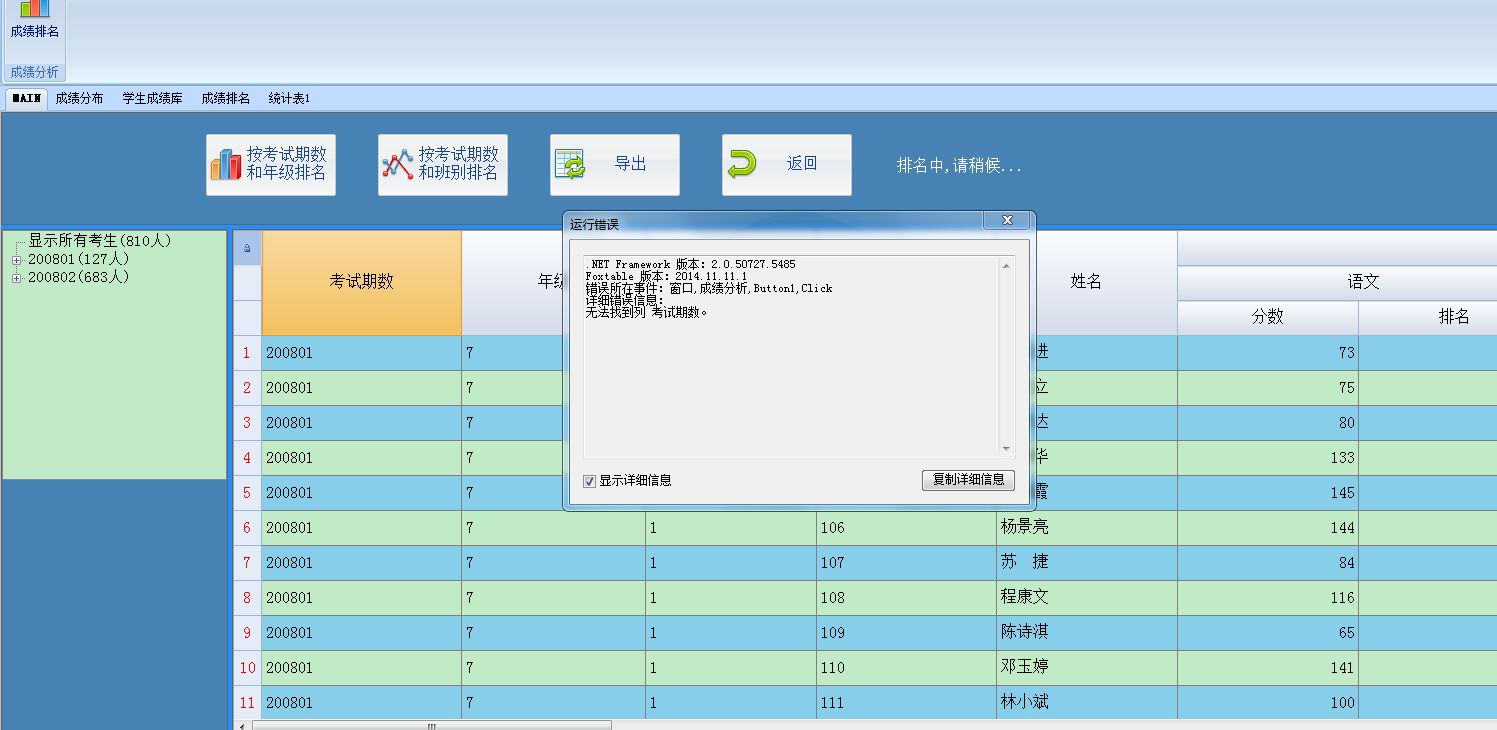Click the line chart icon for class ranking
The image size is (1497, 730).
click(397, 165)
